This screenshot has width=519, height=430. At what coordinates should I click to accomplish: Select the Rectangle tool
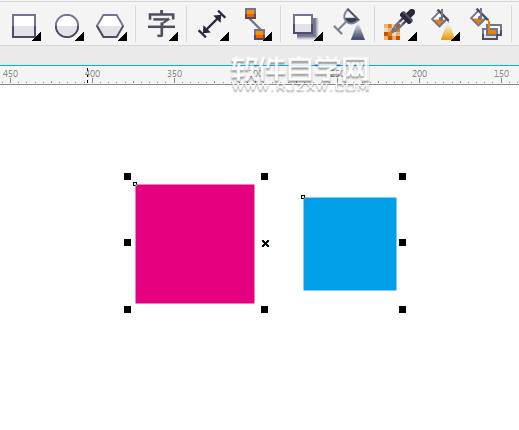24,26
